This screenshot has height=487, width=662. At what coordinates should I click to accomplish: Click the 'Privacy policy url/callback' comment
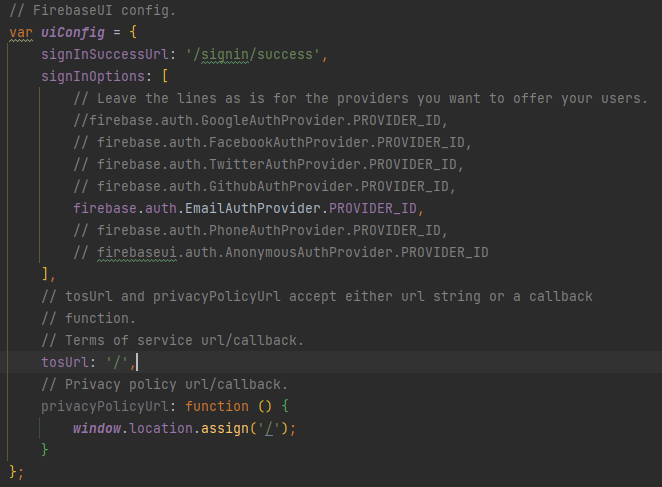pyautogui.click(x=164, y=384)
